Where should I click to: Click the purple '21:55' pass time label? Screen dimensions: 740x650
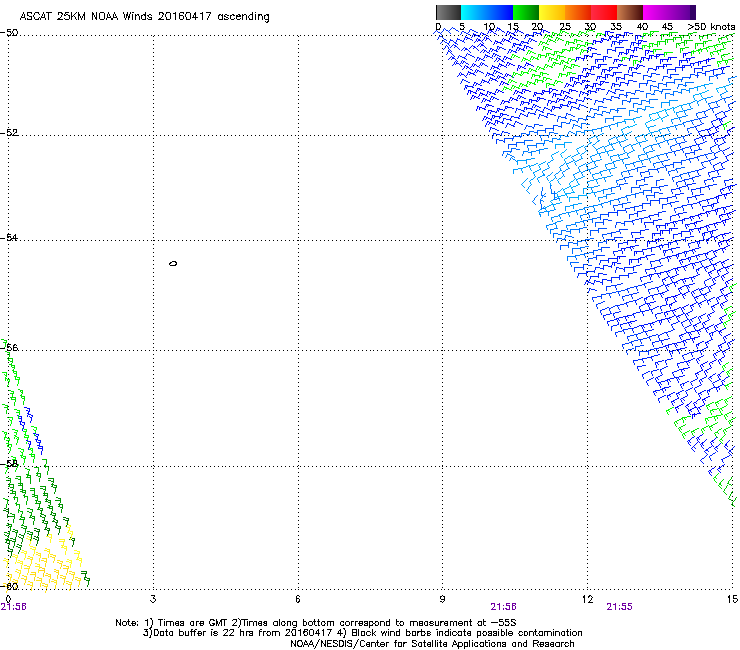619,607
